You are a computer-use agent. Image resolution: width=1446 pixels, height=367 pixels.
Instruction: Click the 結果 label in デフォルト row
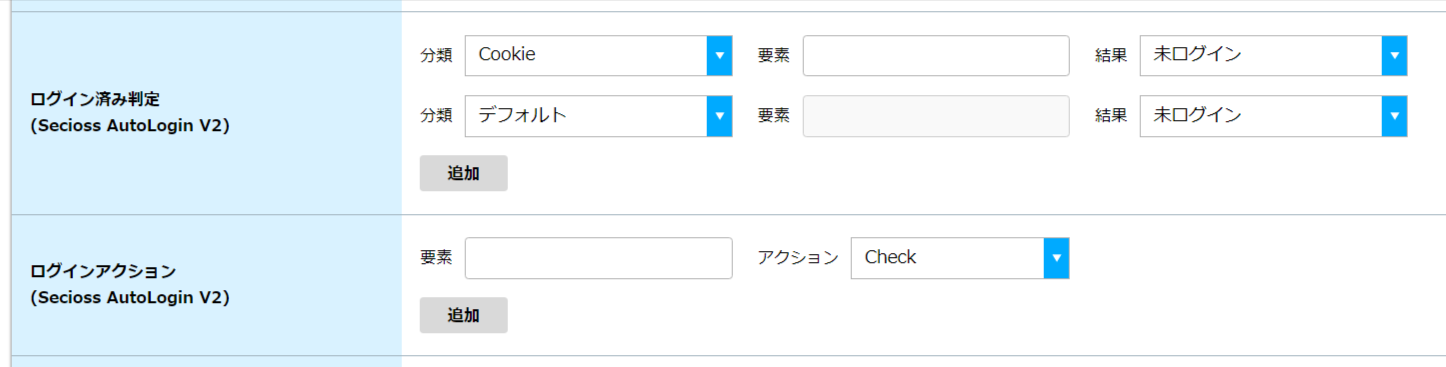pos(1112,116)
